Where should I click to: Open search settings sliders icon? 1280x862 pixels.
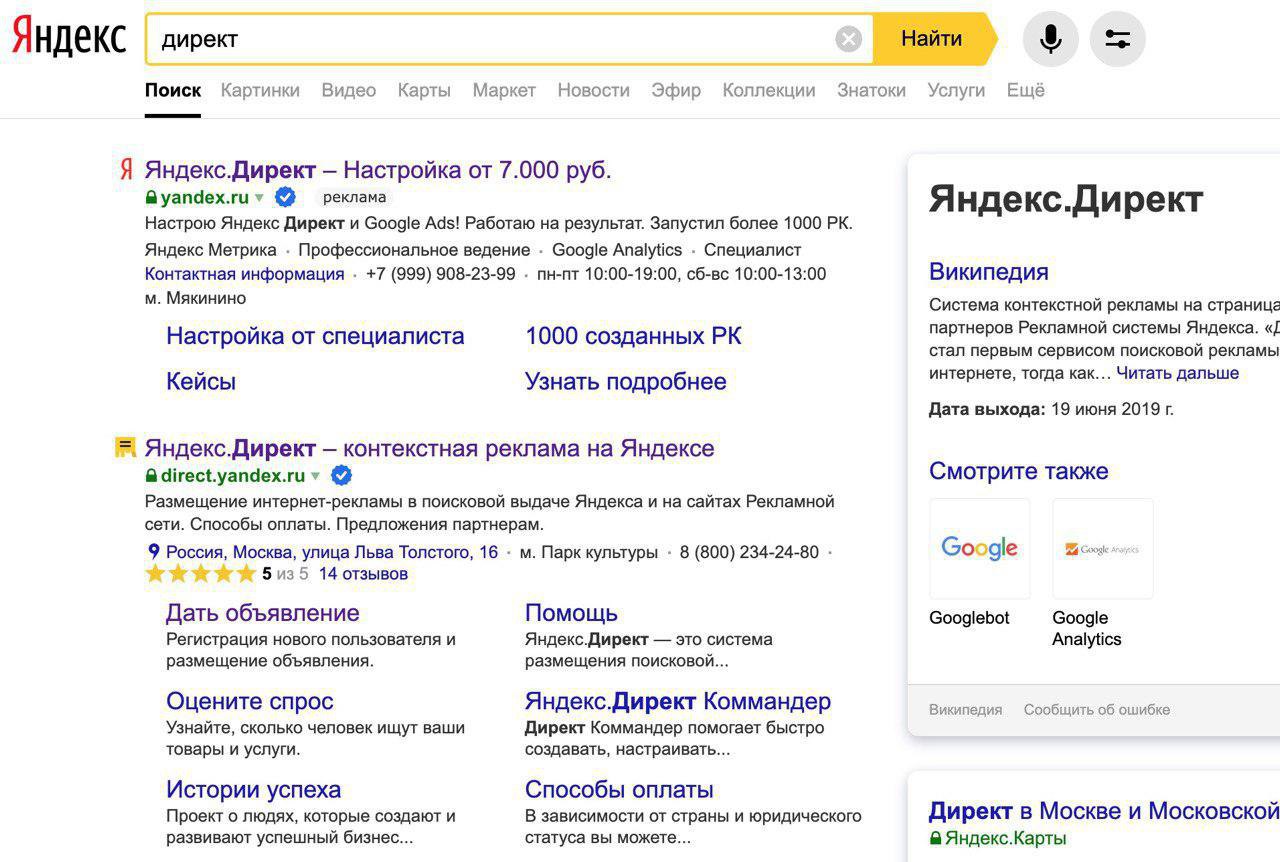(1117, 39)
